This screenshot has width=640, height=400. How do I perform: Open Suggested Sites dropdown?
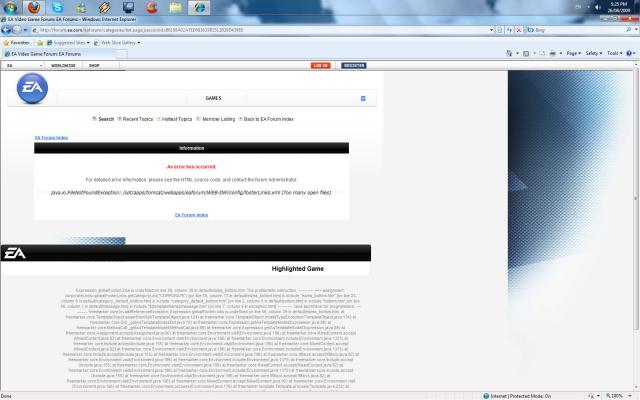click(x=68, y=42)
